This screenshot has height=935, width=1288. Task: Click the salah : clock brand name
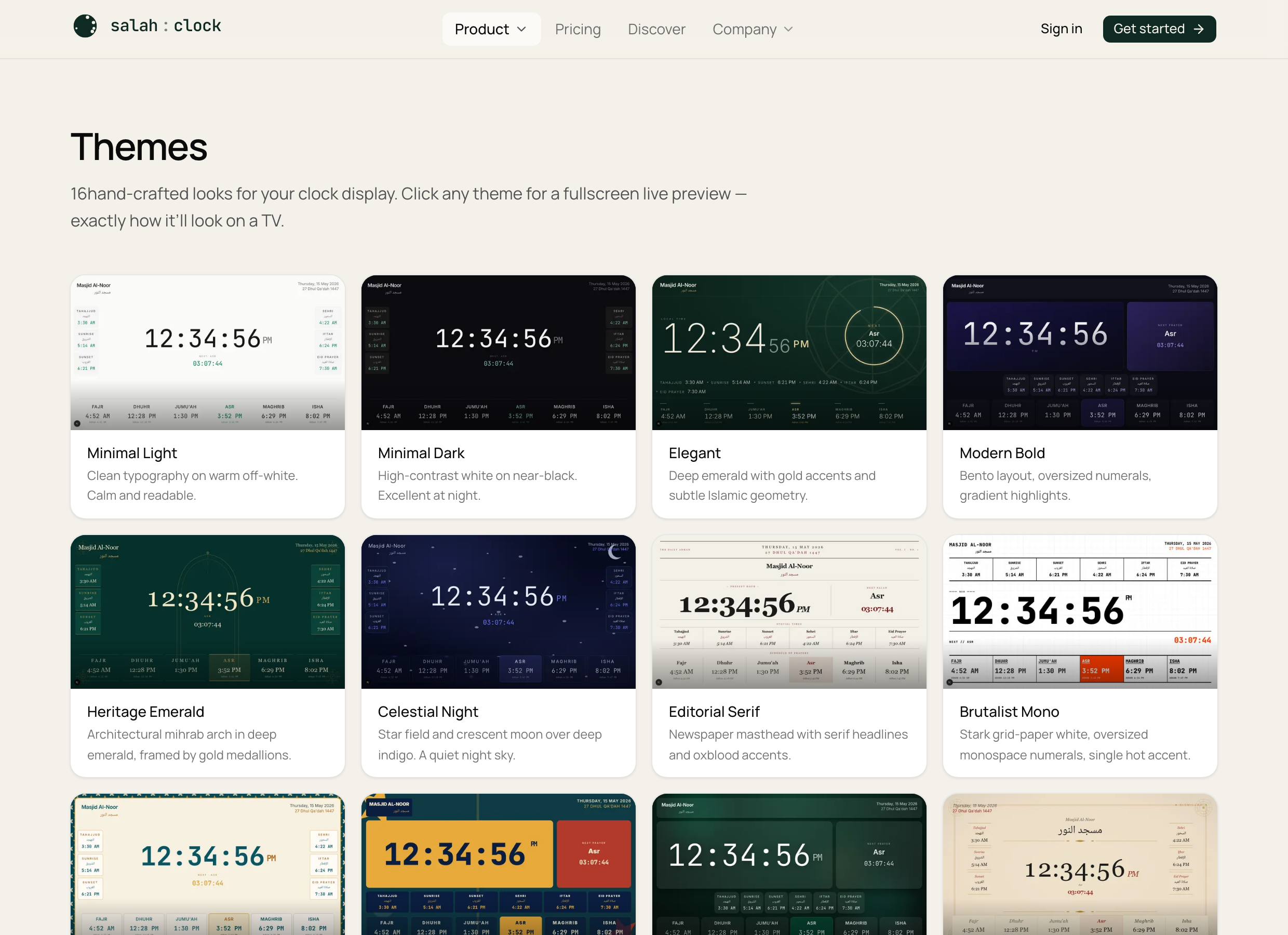point(166,26)
